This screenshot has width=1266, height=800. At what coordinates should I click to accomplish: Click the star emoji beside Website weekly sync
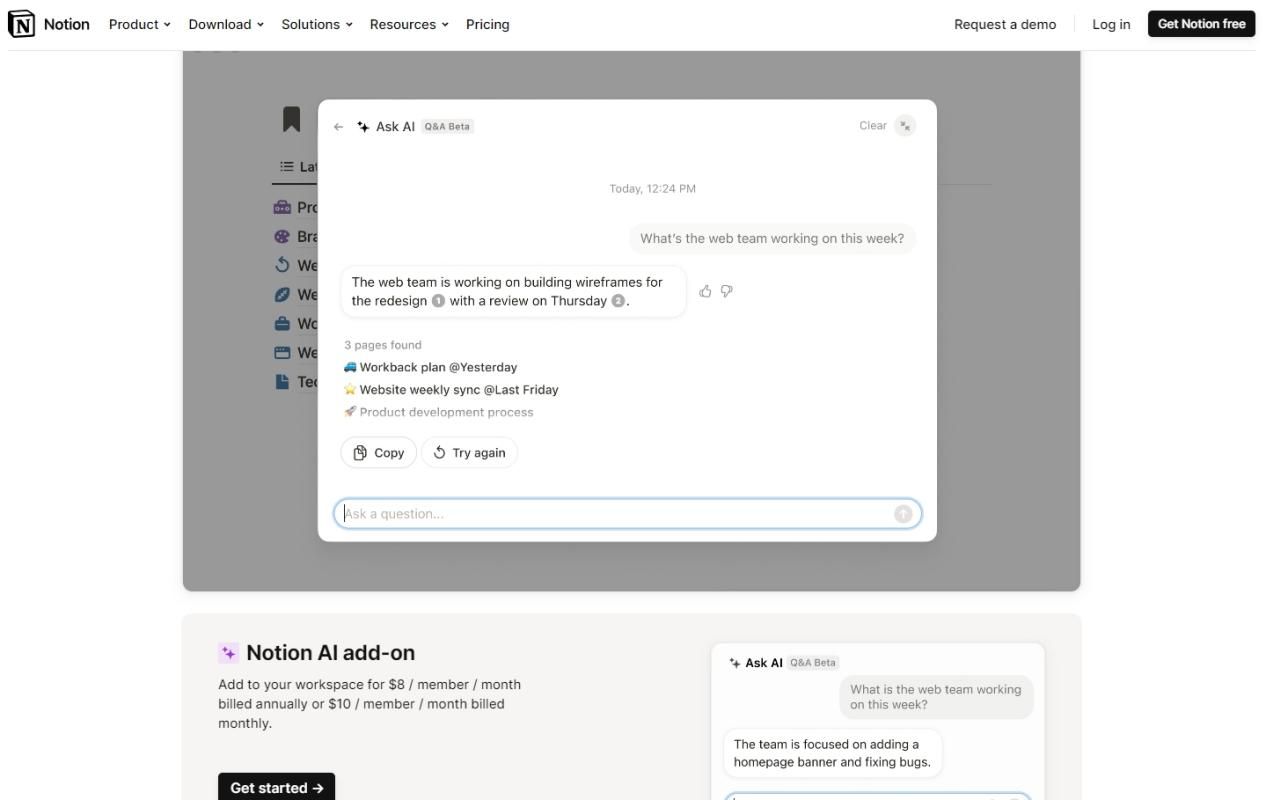click(x=350, y=390)
